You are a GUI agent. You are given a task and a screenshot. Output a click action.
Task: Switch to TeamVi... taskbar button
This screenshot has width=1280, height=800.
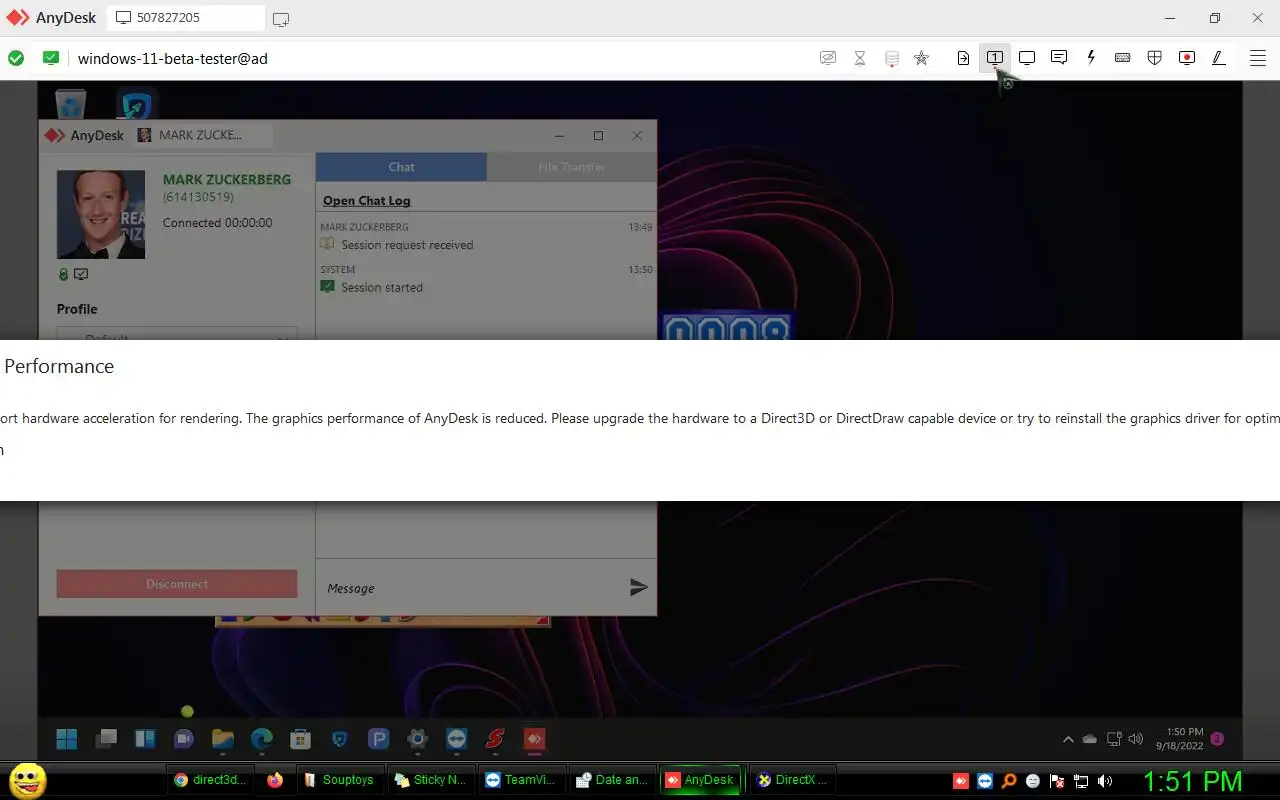(x=523, y=780)
